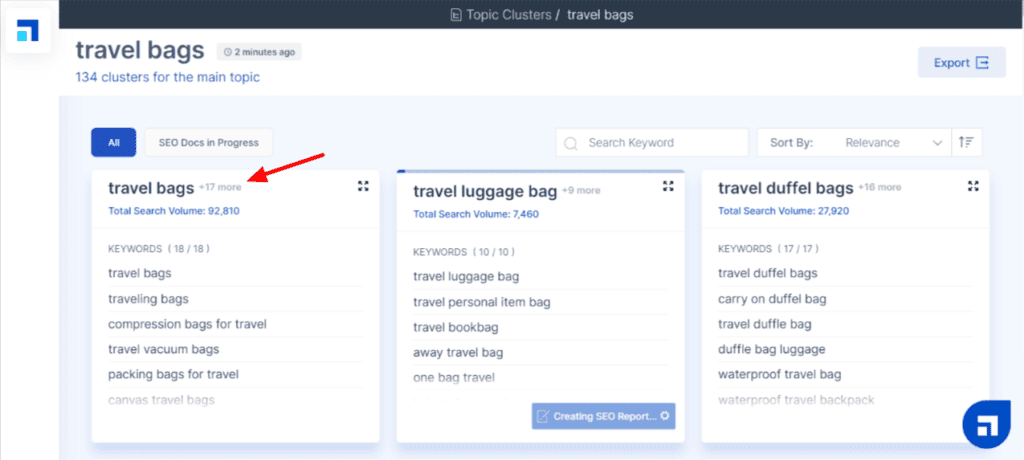Show the +9 more keywords
The width and height of the screenshot is (1024, 460).
tap(581, 190)
